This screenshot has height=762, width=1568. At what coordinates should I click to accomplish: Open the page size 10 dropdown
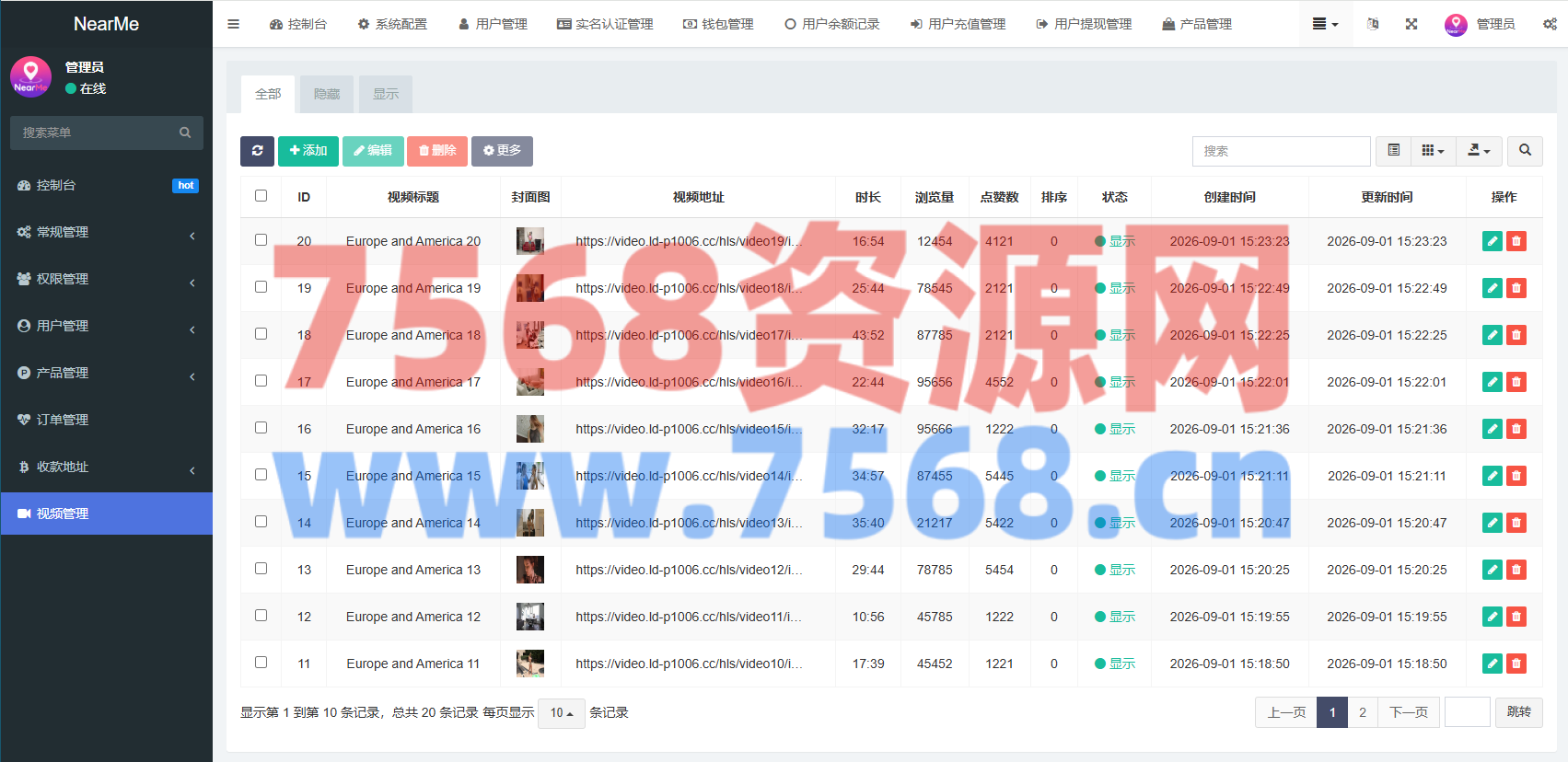[x=562, y=713]
